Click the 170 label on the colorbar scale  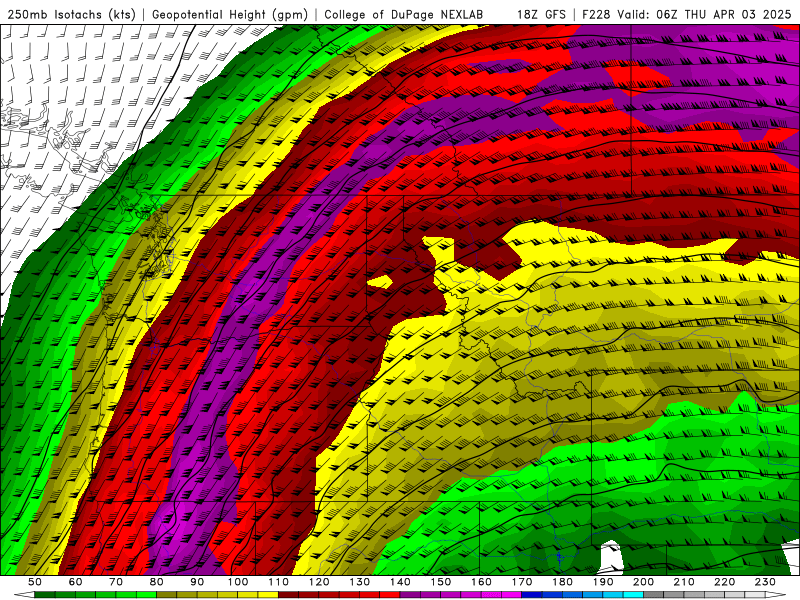[x=522, y=582]
